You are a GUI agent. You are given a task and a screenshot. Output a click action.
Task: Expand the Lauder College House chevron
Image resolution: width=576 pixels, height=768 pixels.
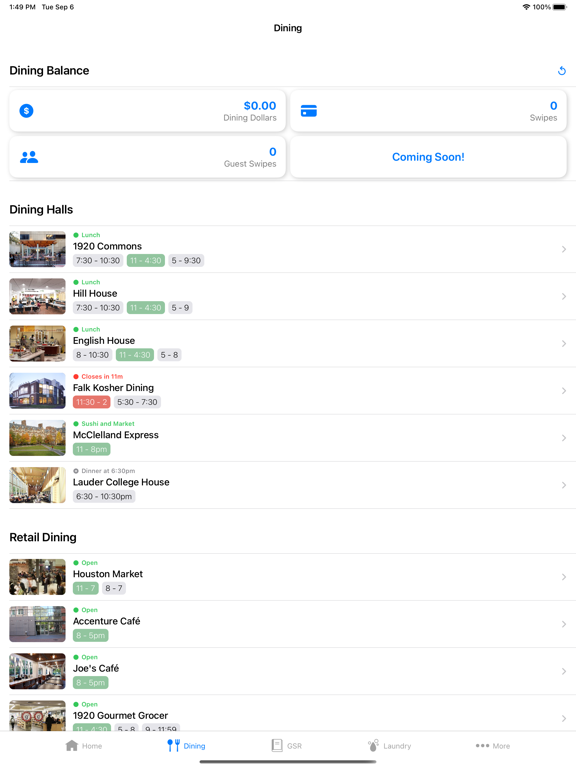(x=564, y=485)
